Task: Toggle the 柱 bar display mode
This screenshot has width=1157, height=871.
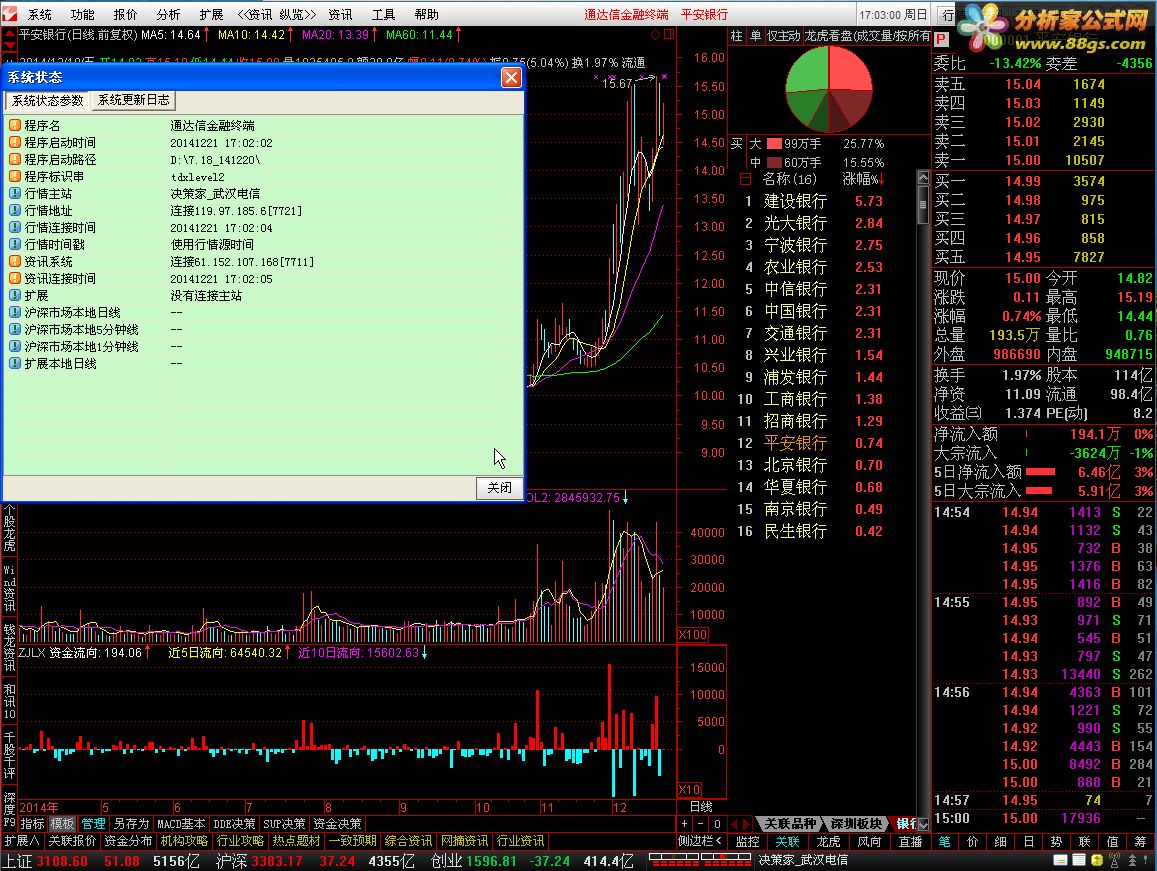Action: 737,35
